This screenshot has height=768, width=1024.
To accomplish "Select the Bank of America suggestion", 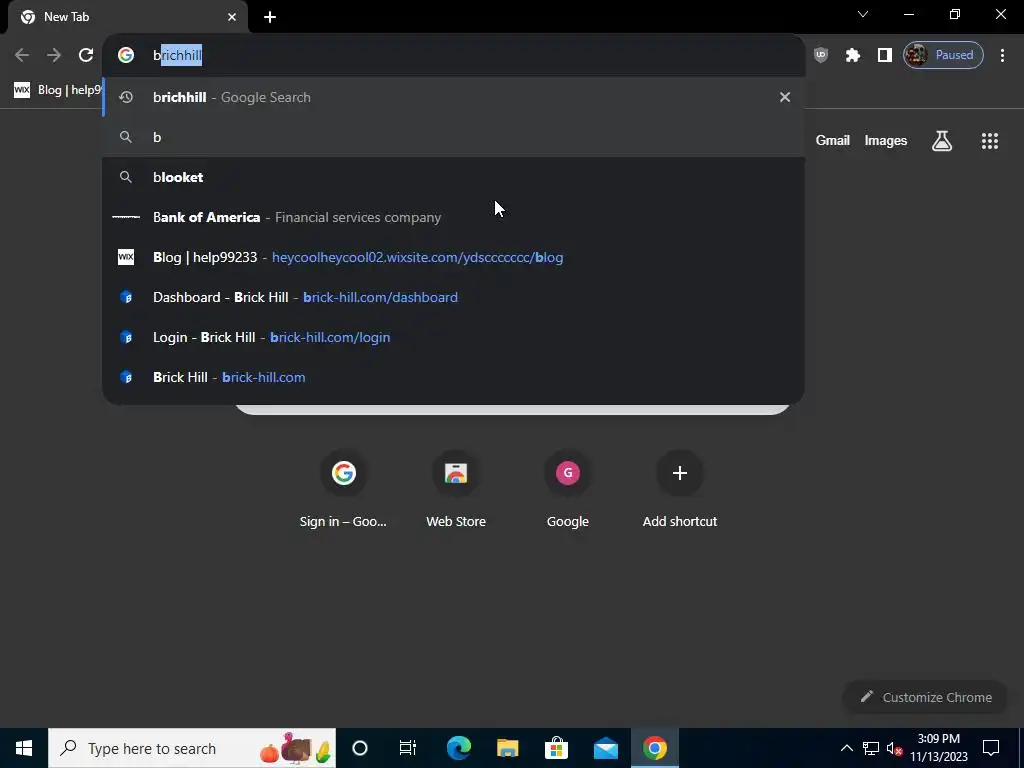I will 453,217.
